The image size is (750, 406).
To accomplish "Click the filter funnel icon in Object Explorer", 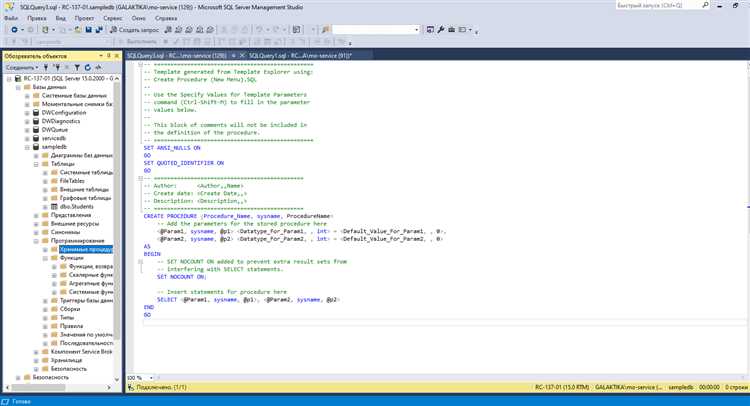I will point(77,67).
